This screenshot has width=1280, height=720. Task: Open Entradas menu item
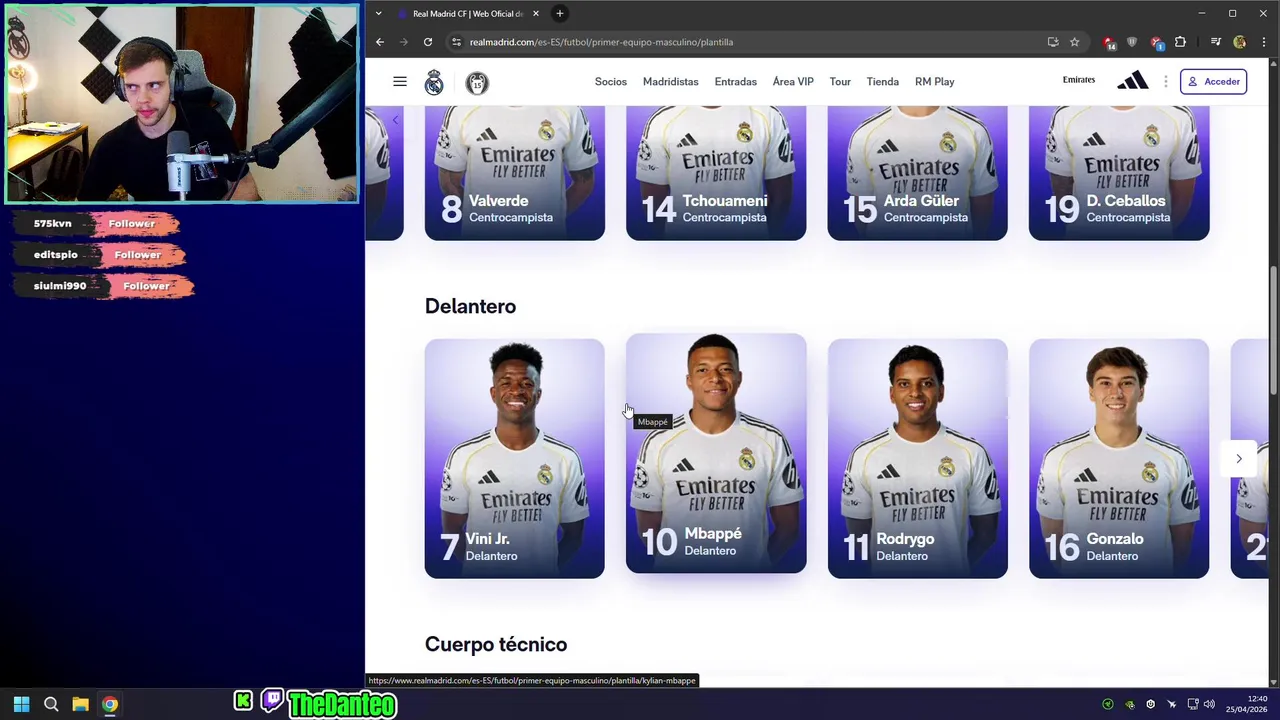(x=736, y=81)
